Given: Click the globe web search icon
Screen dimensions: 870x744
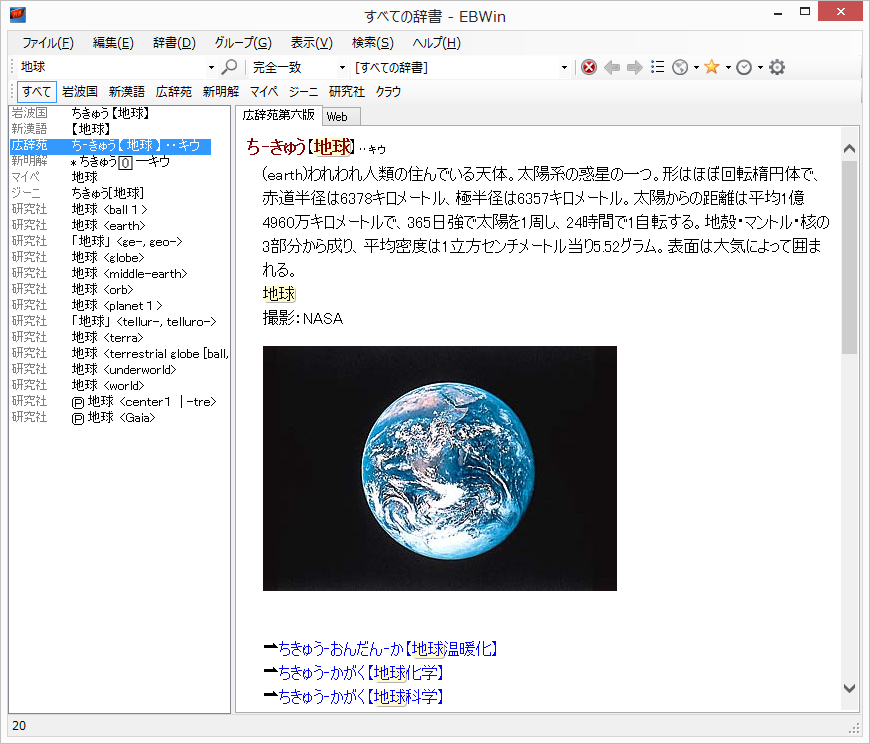Looking at the screenshot, I should (680, 66).
